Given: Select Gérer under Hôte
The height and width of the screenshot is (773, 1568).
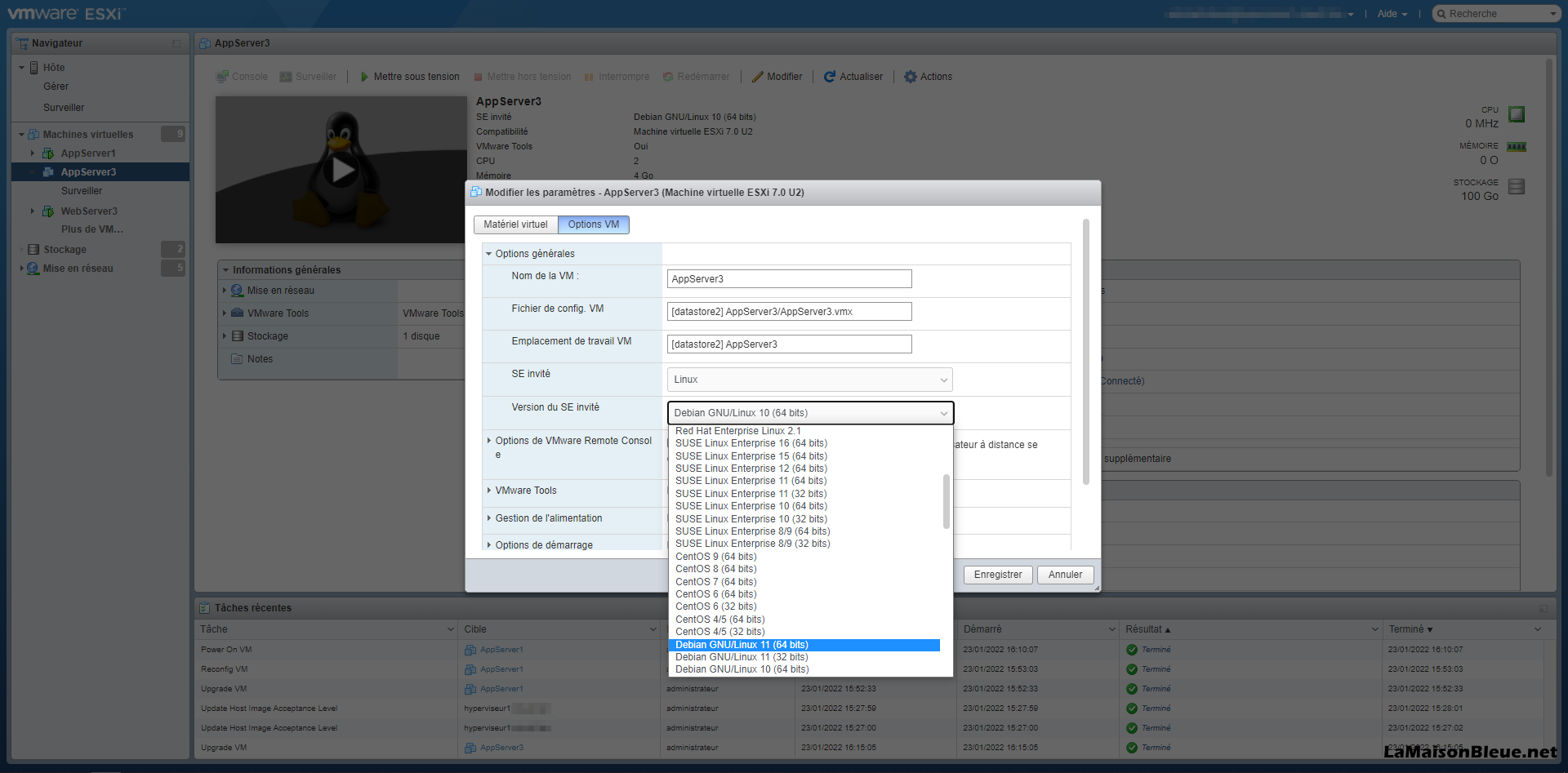Looking at the screenshot, I should [56, 87].
